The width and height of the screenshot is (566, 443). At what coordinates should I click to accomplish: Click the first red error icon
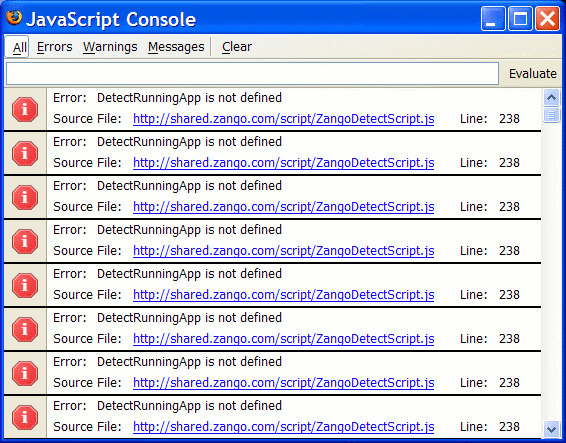(25, 109)
